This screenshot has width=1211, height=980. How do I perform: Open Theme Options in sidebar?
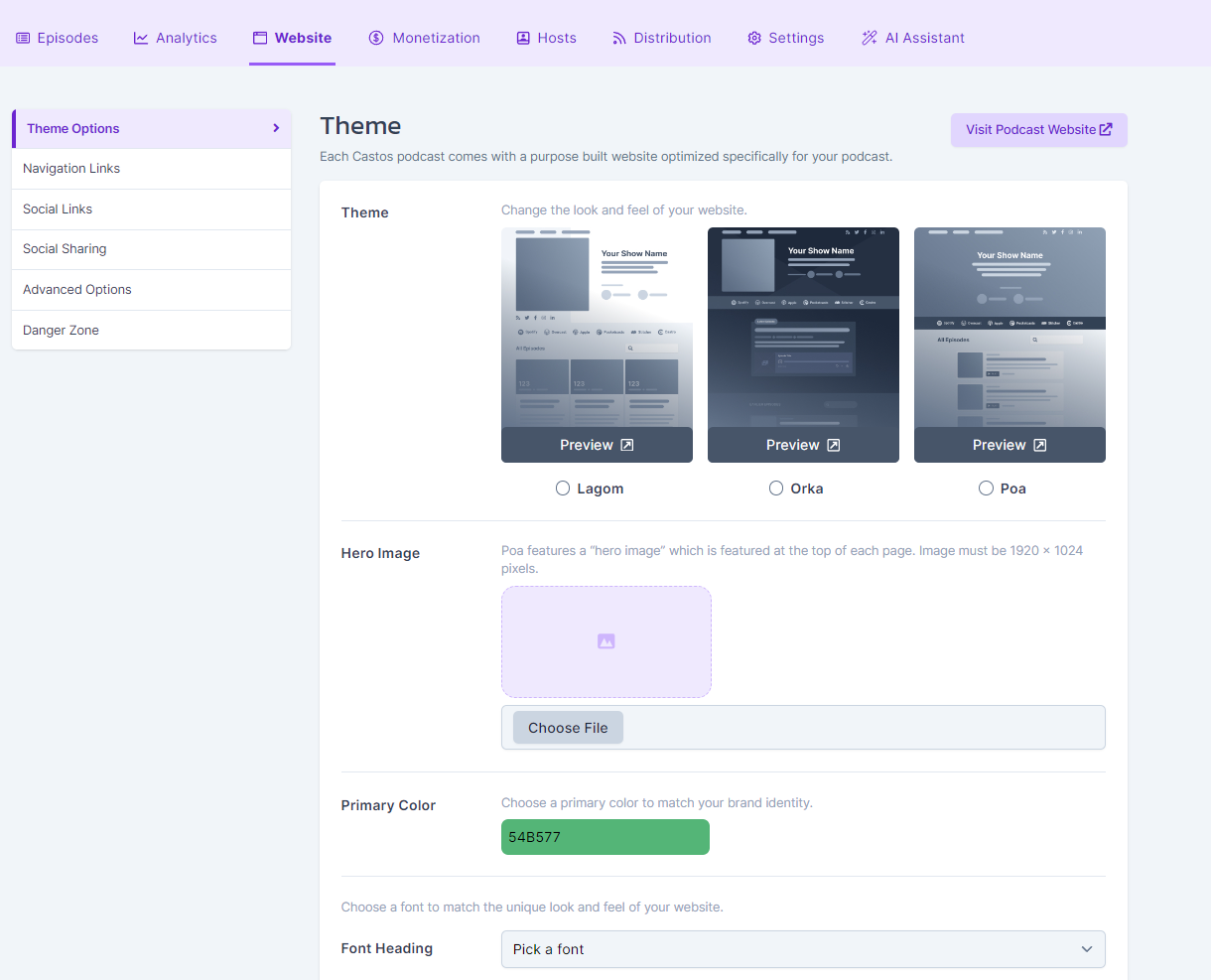[152, 129]
